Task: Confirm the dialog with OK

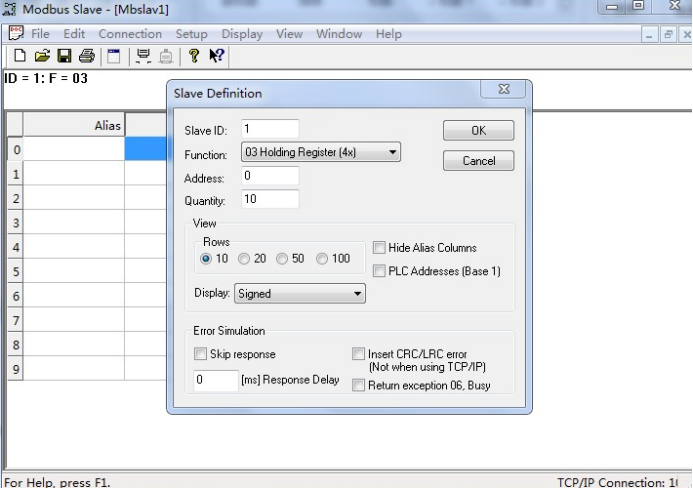Action: 479,130
